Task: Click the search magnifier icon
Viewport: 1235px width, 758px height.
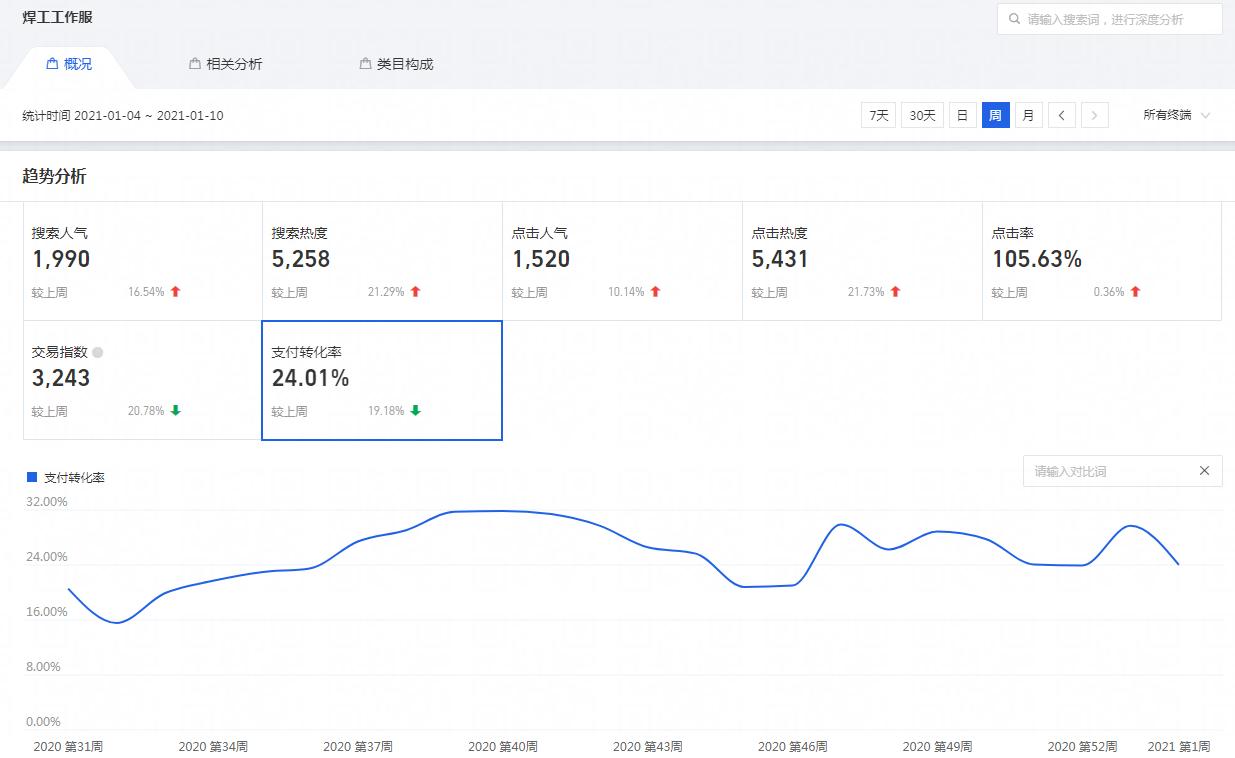Action: (1015, 19)
